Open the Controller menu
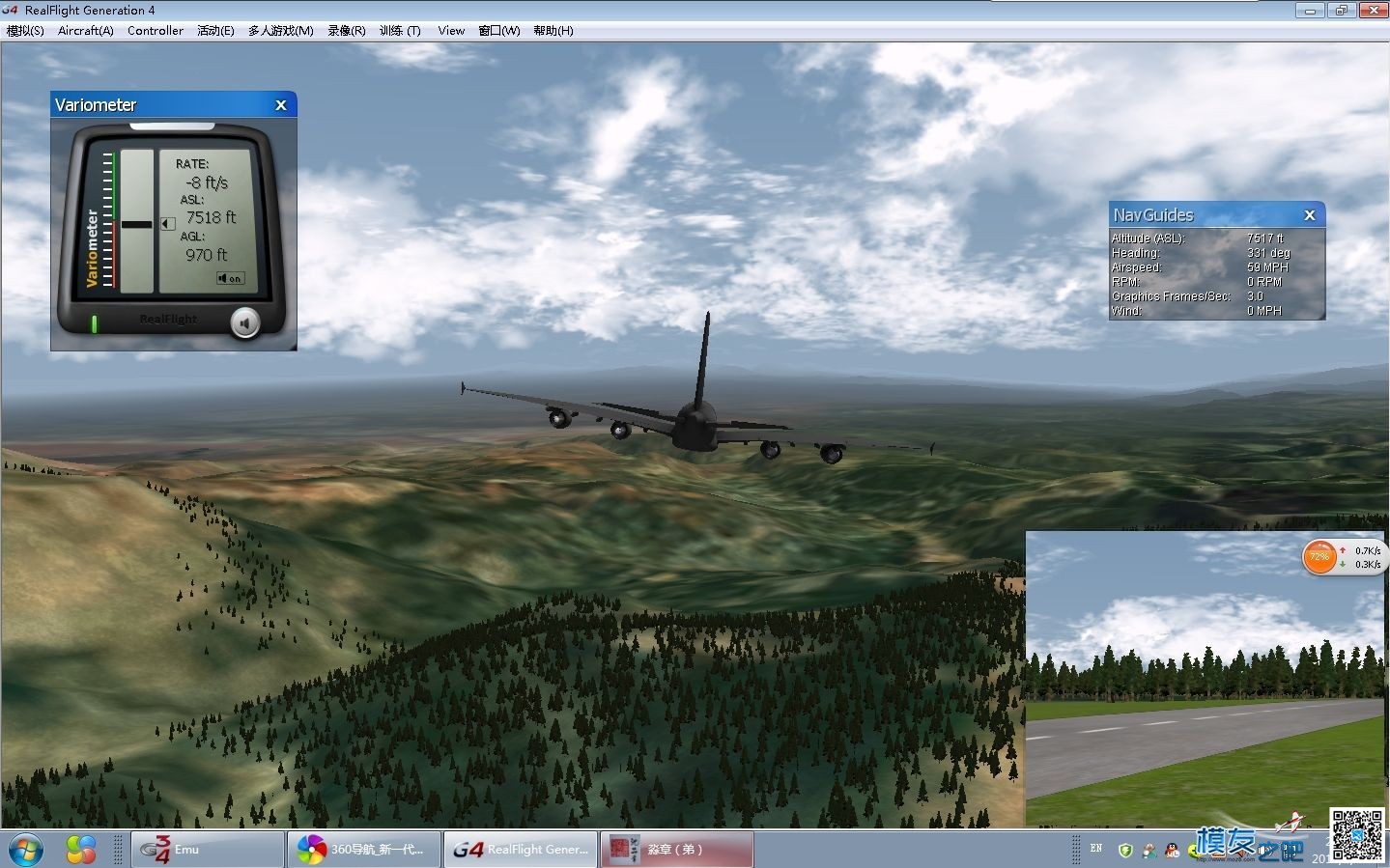1390x868 pixels. tap(156, 30)
